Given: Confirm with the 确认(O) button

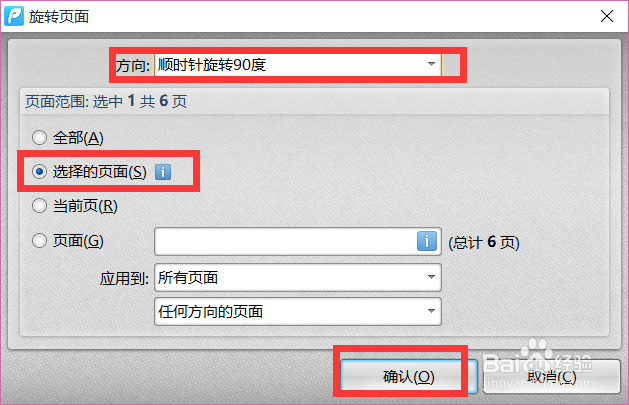Looking at the screenshot, I should coord(408,377).
